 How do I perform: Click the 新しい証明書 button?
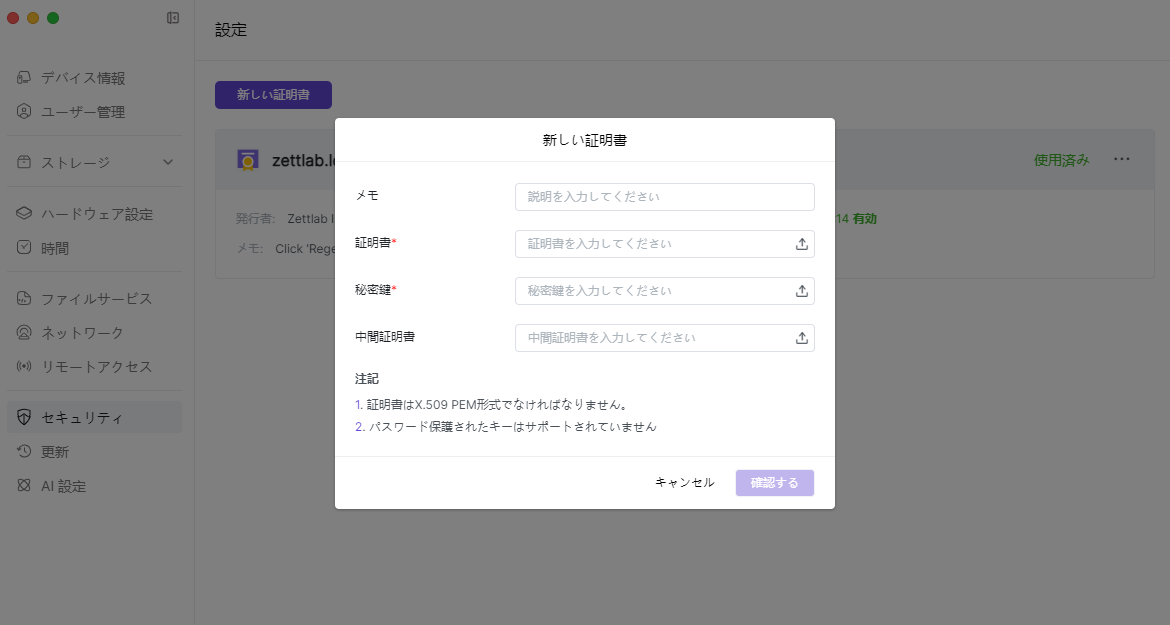273,95
